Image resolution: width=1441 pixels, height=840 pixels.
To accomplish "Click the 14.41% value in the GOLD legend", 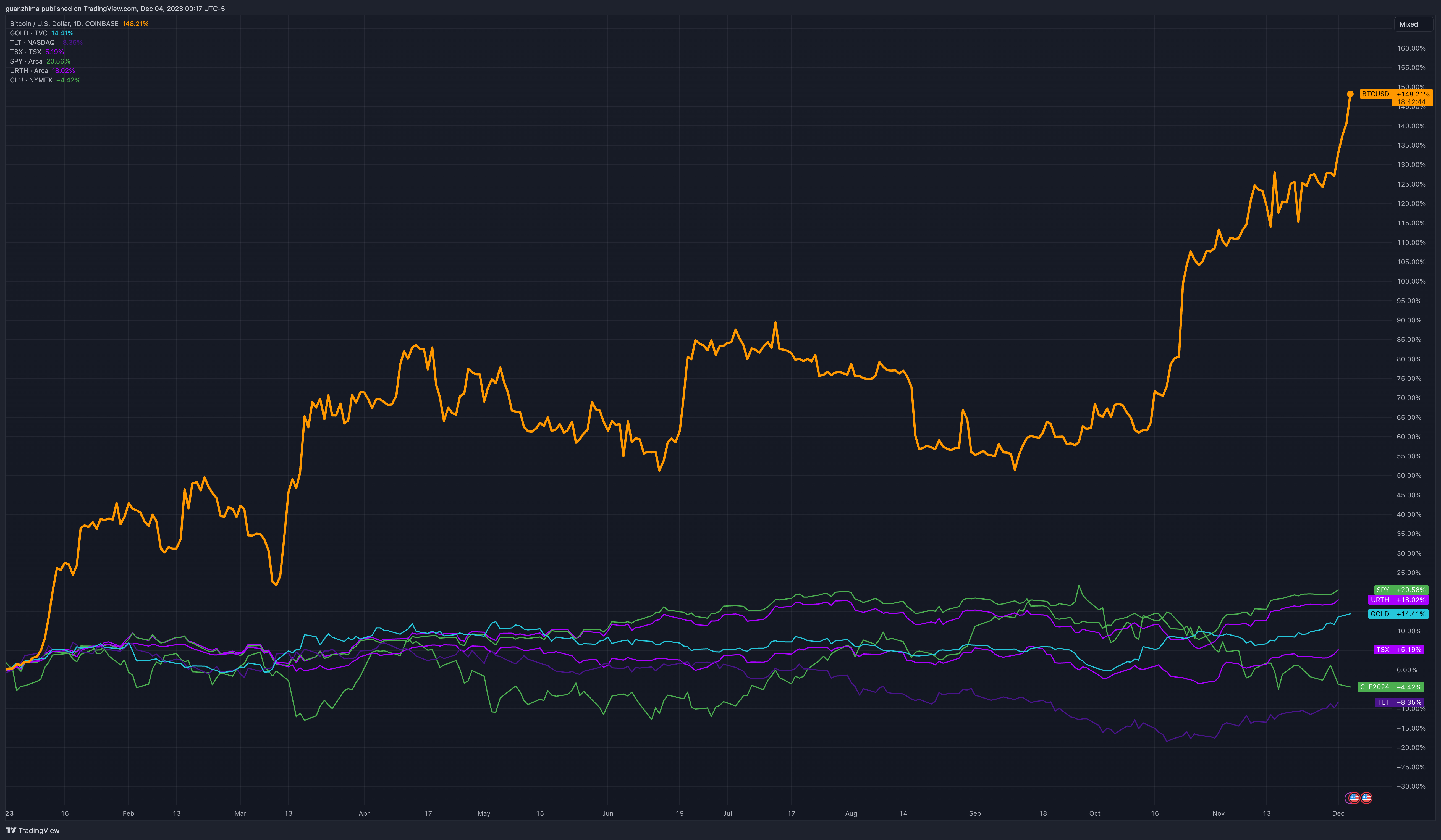I will (62, 33).
